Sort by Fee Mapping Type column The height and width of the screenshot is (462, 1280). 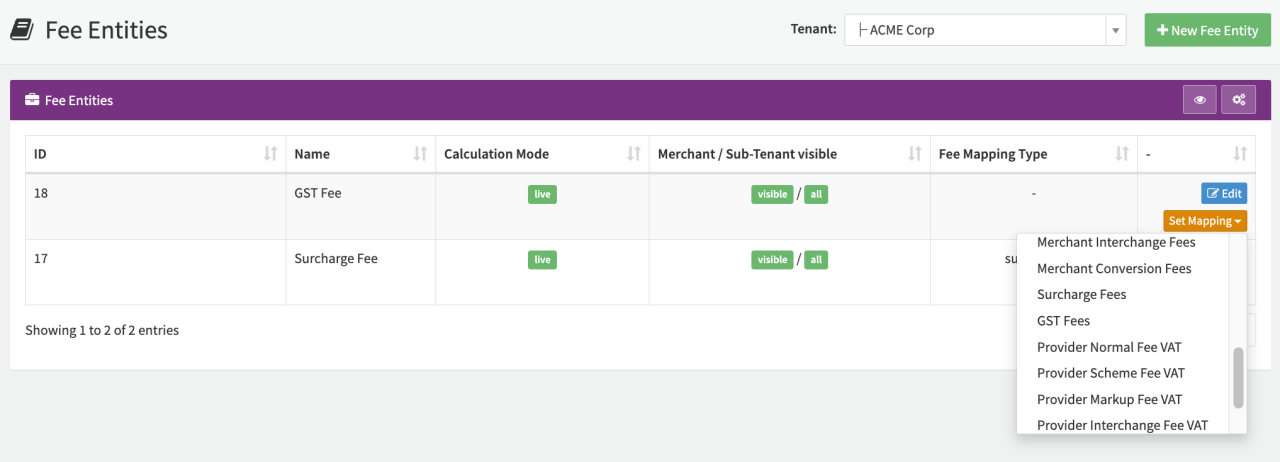coord(1122,154)
